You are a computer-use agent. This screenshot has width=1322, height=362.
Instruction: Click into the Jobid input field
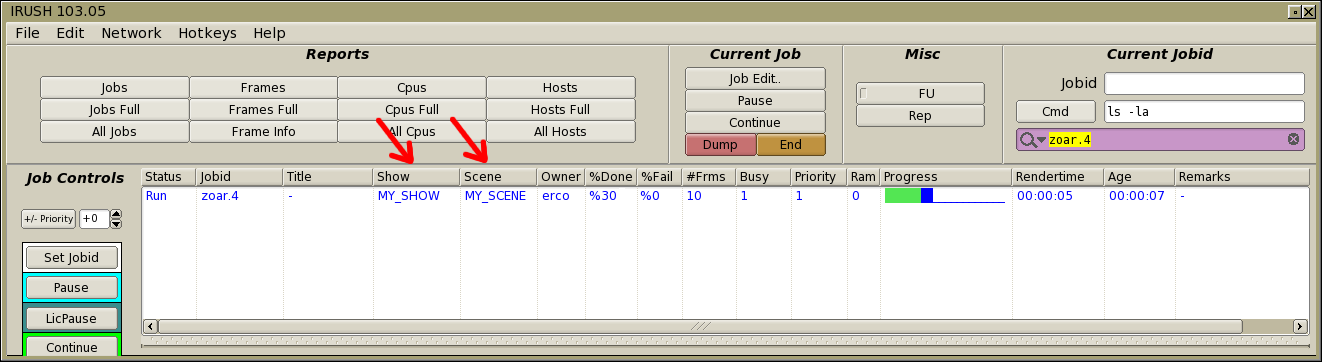coord(1204,83)
